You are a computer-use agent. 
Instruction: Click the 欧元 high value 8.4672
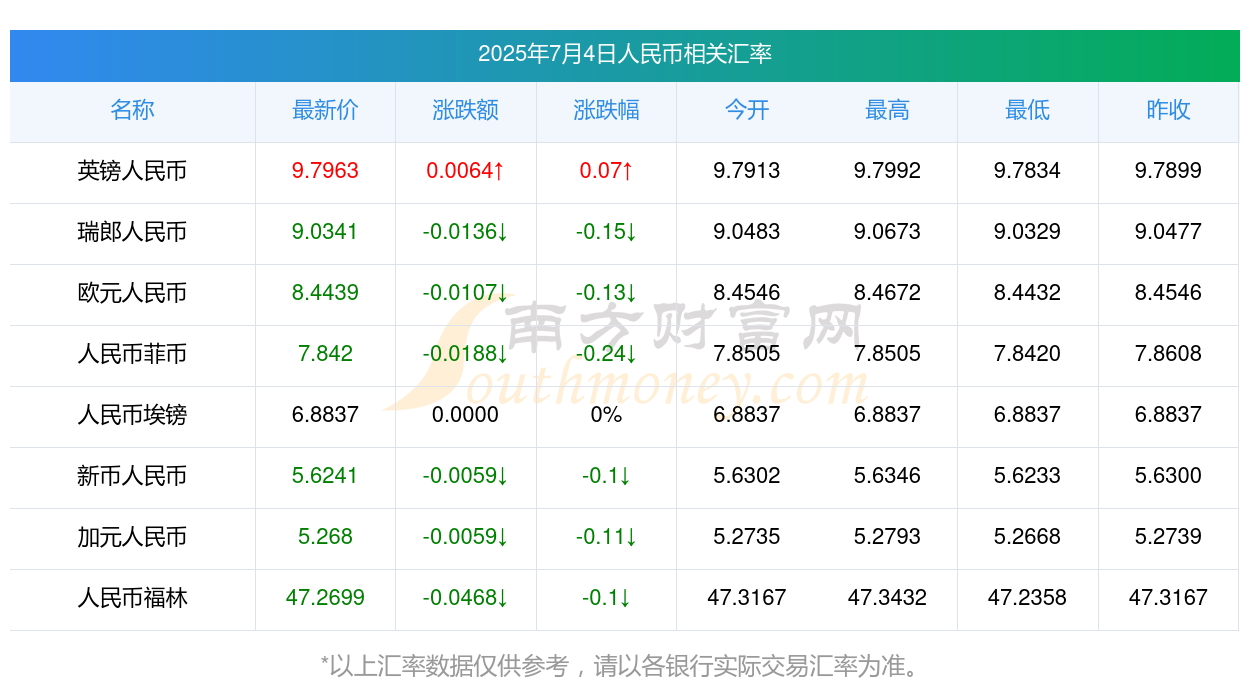(x=887, y=293)
